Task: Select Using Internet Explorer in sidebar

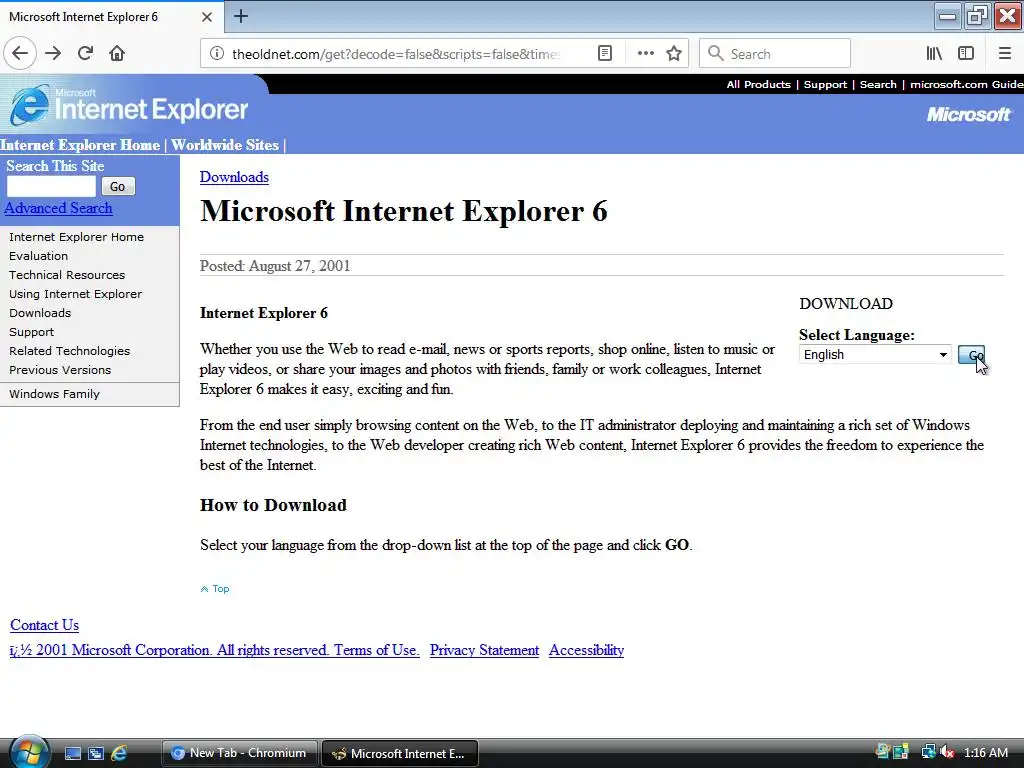Action: pyautogui.click(x=75, y=294)
